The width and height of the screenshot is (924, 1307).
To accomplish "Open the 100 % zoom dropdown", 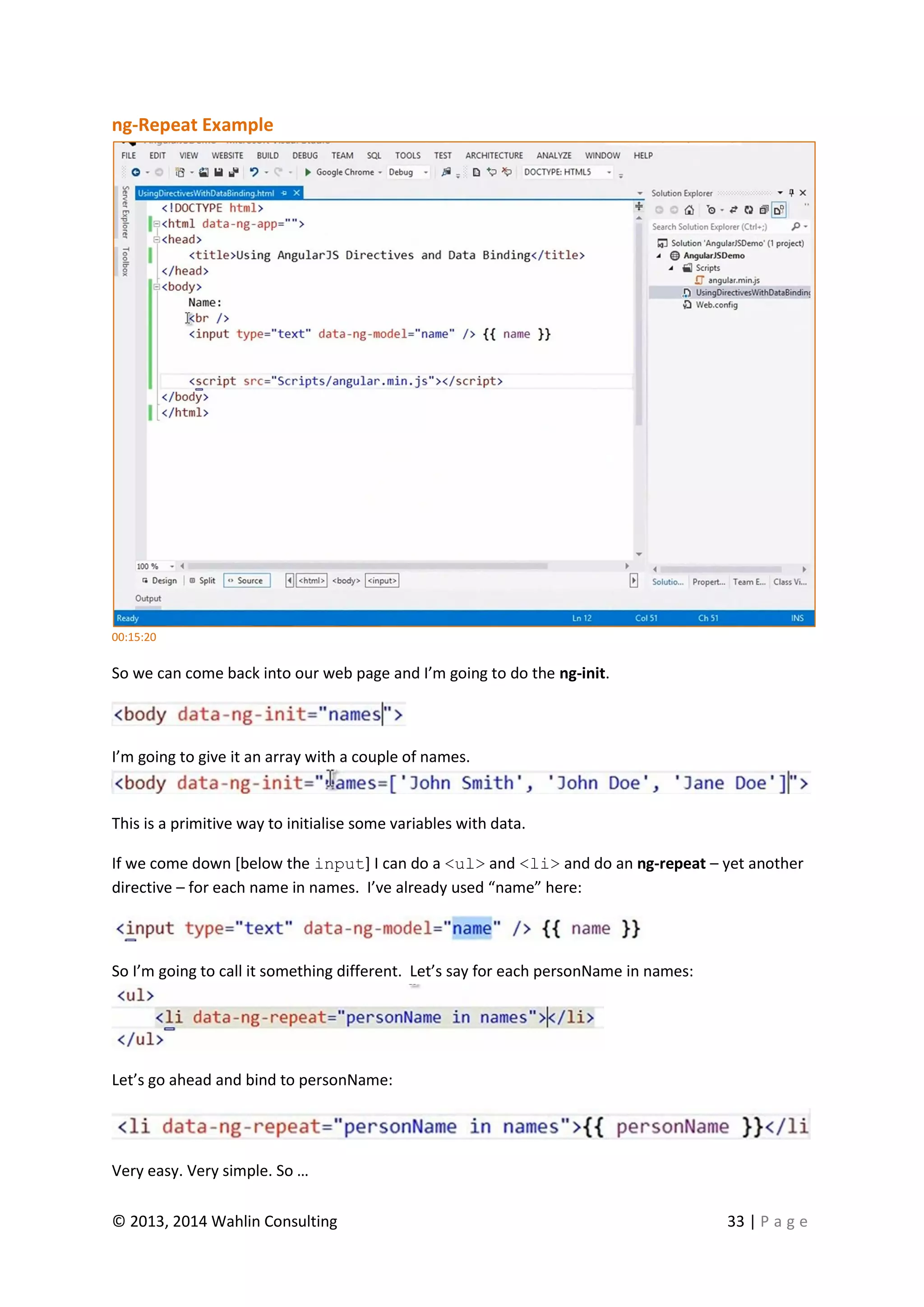I will [x=172, y=566].
